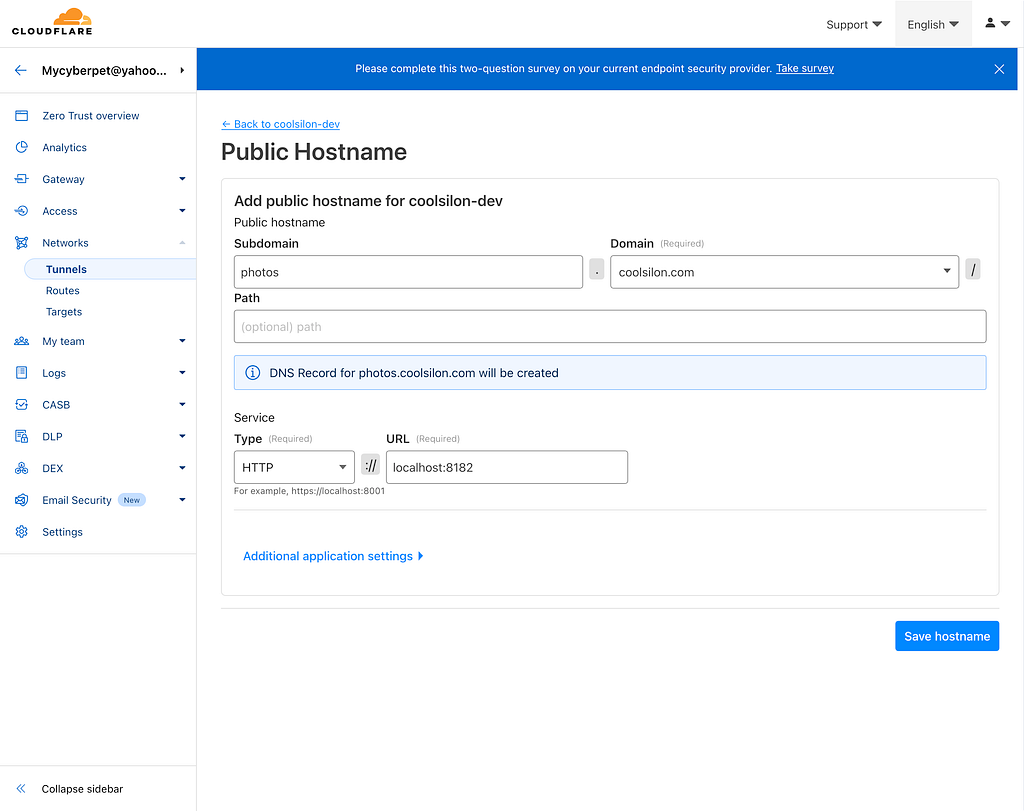Open the Support dropdown menu
Image resolution: width=1024 pixels, height=811 pixels.
[854, 24]
